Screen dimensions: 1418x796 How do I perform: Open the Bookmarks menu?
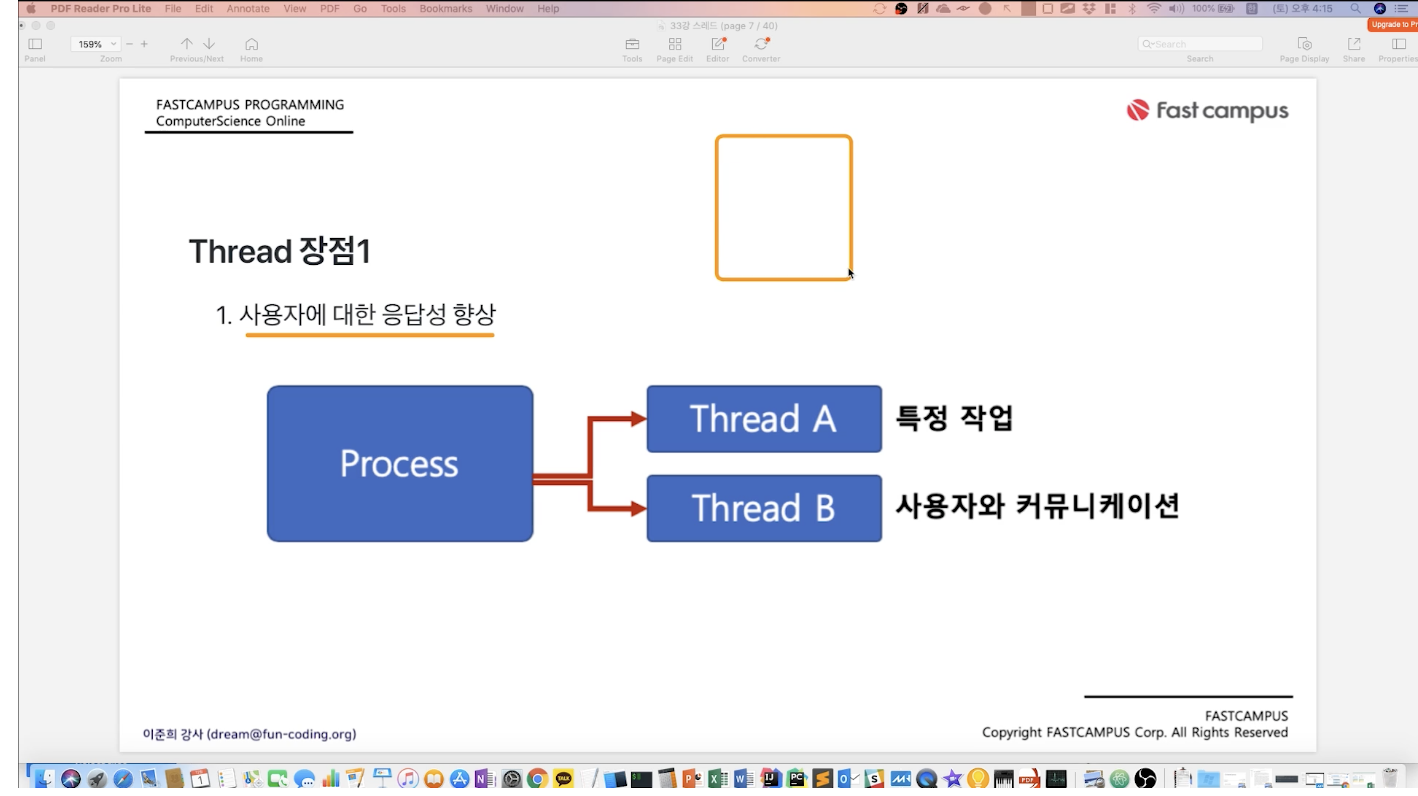[446, 8]
